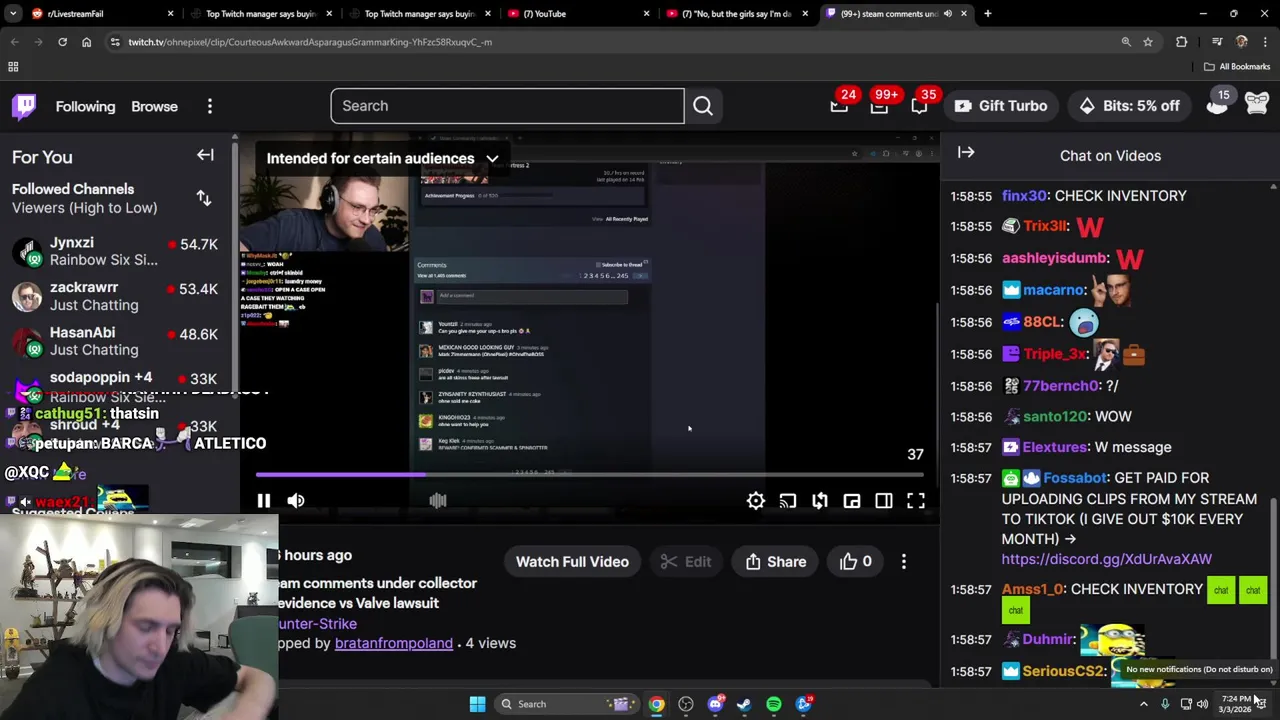Open bratanfrompoland profile link
The height and width of the screenshot is (720, 1280).
tap(394, 643)
